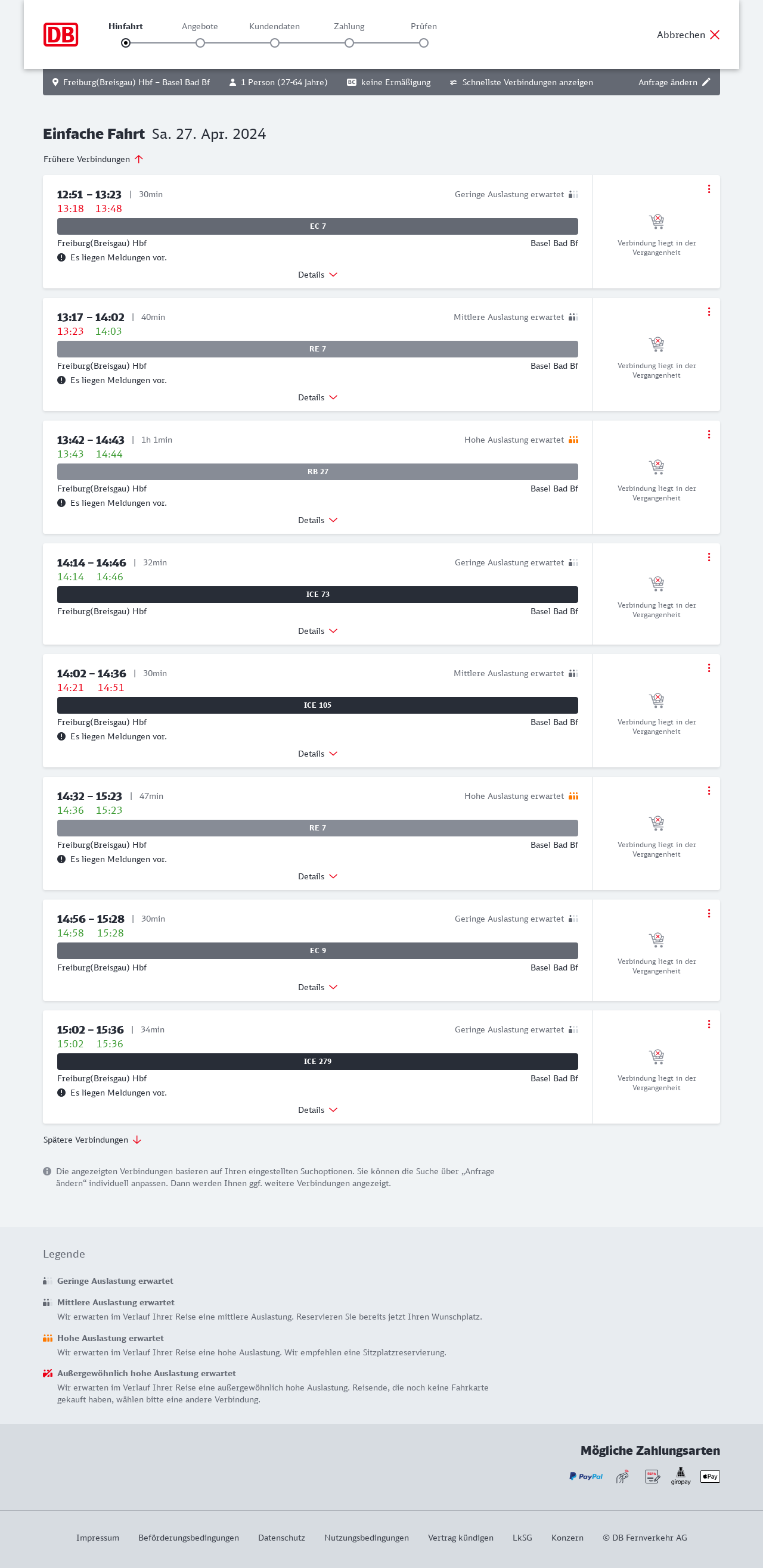Click occupancy icon on RB 27 connection
Viewport: 763px width, 1568px height.
click(x=573, y=440)
